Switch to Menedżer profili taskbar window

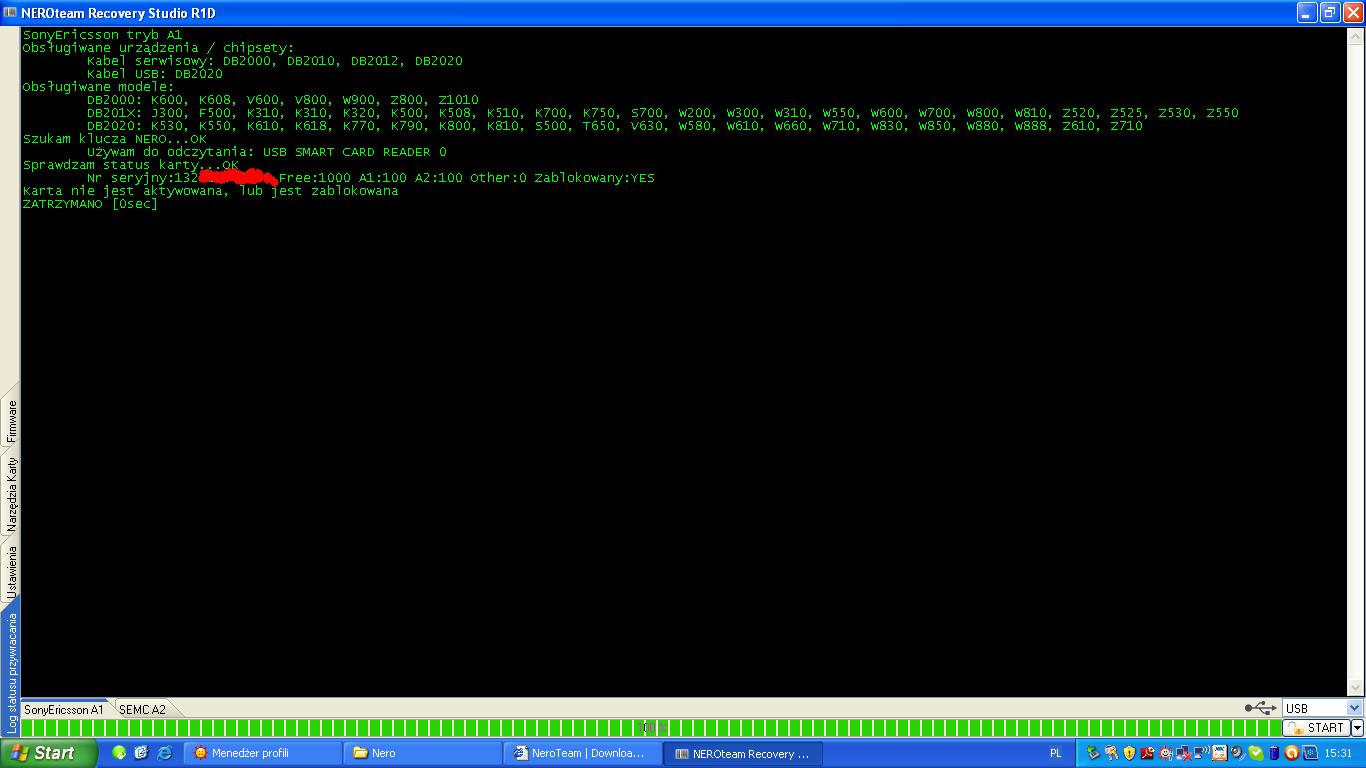click(x=262, y=753)
